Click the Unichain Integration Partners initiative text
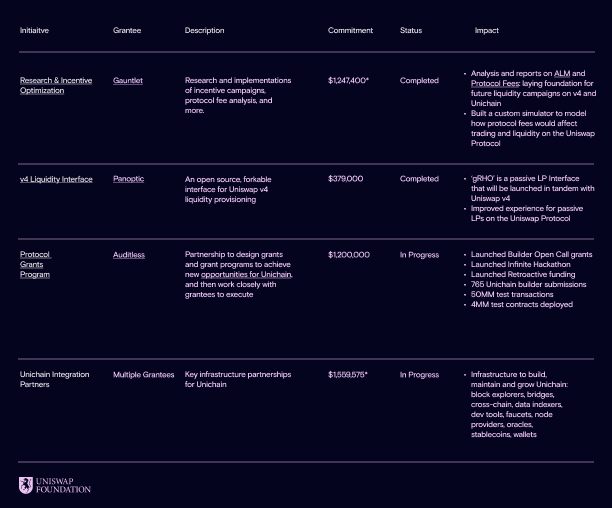Image resolution: width=612 pixels, height=508 pixels. (54, 380)
